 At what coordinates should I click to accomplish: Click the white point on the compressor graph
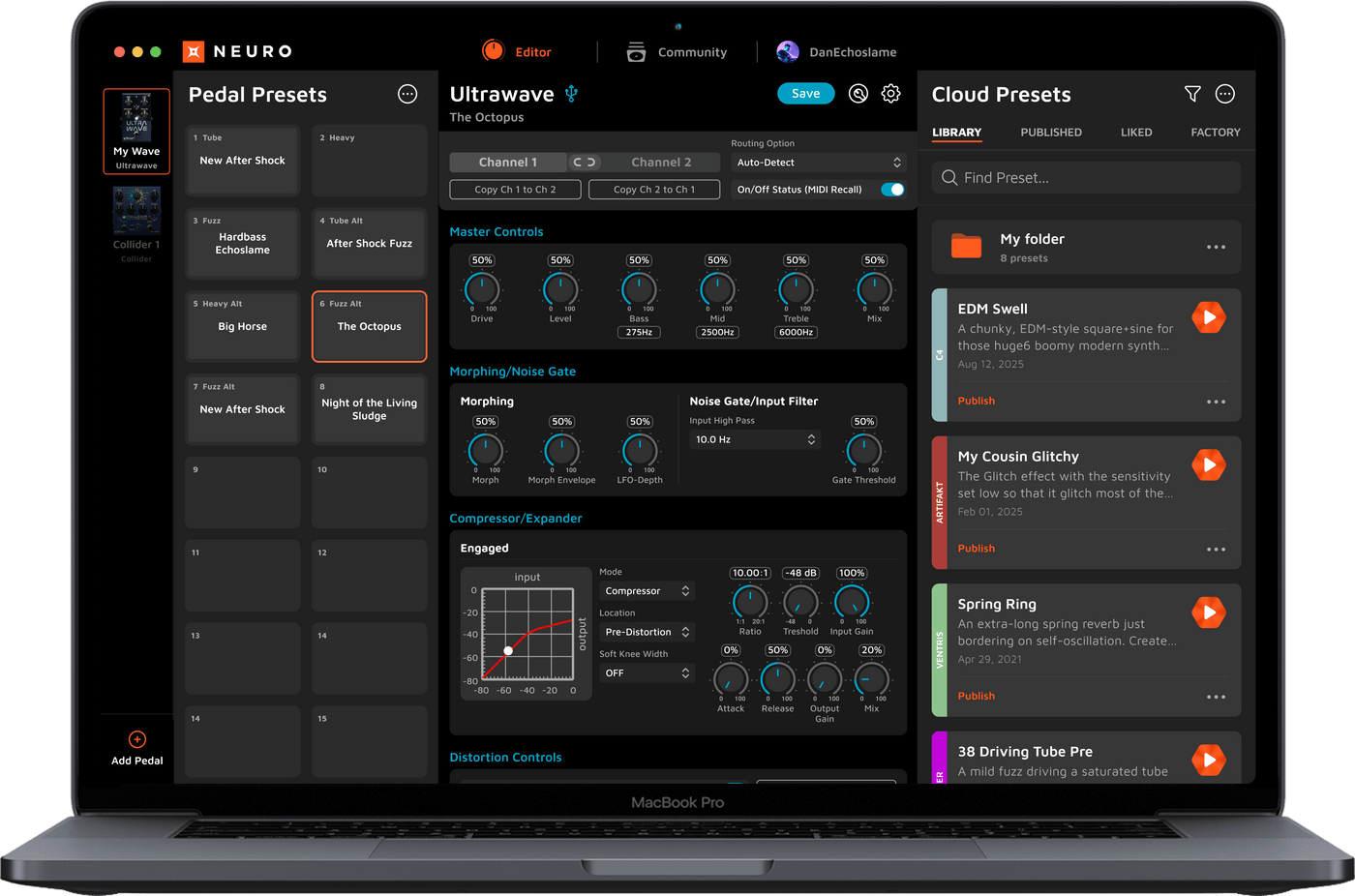(508, 650)
